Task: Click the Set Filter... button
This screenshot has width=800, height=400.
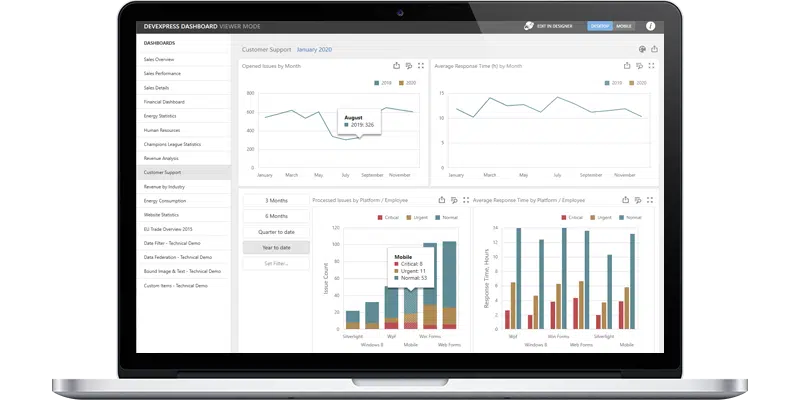Action: click(276, 263)
